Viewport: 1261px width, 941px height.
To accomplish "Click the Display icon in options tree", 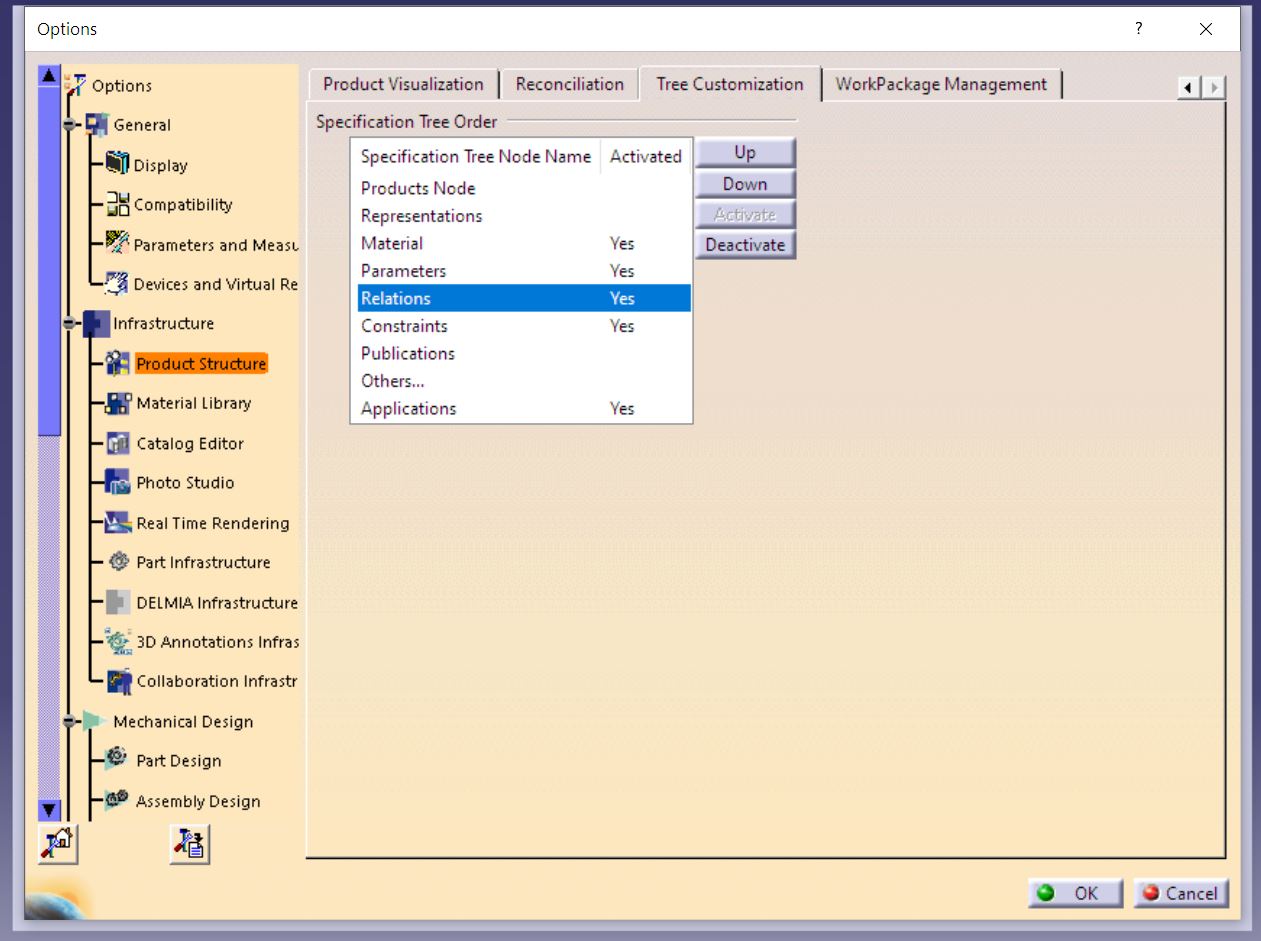I will click(x=118, y=164).
